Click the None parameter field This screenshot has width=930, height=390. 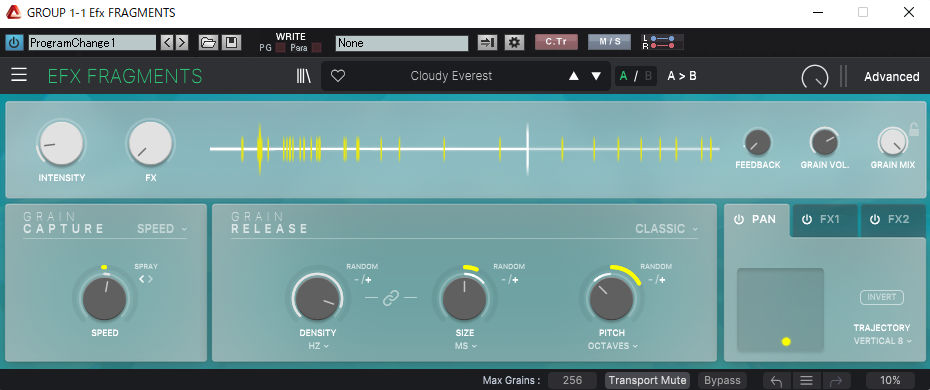click(x=402, y=43)
